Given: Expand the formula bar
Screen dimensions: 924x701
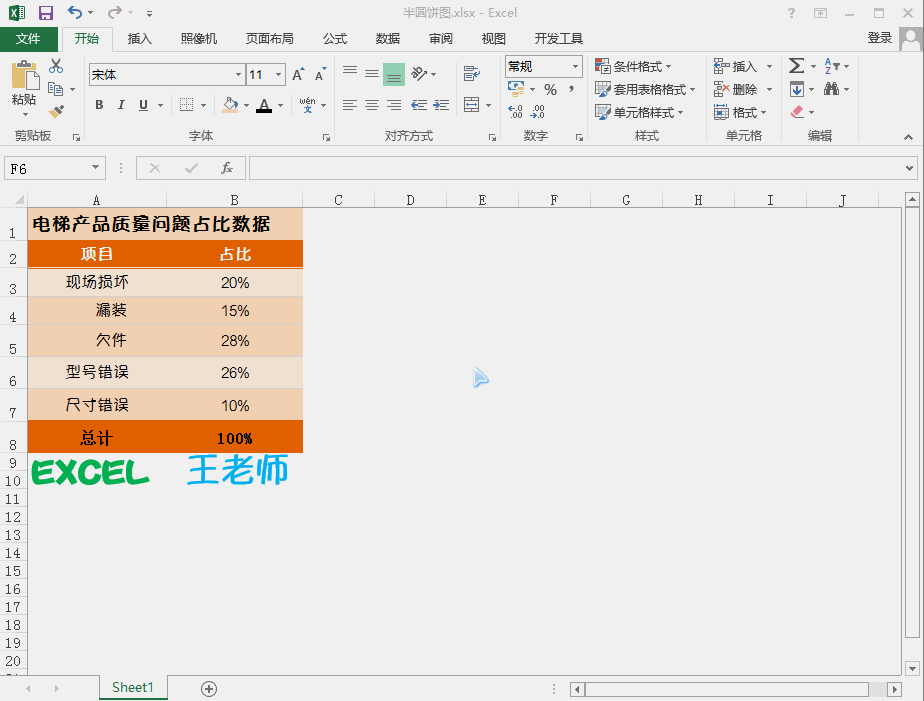Looking at the screenshot, I should [x=909, y=168].
